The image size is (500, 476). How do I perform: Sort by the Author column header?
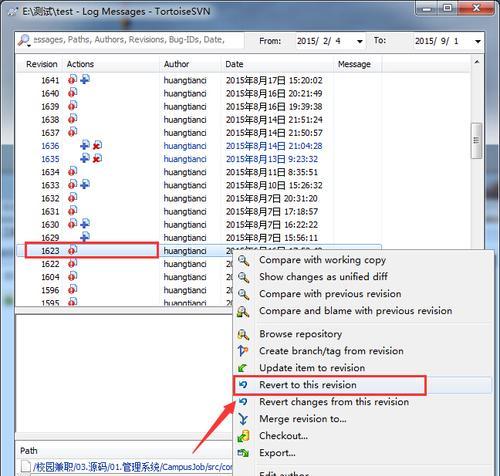coord(190,64)
